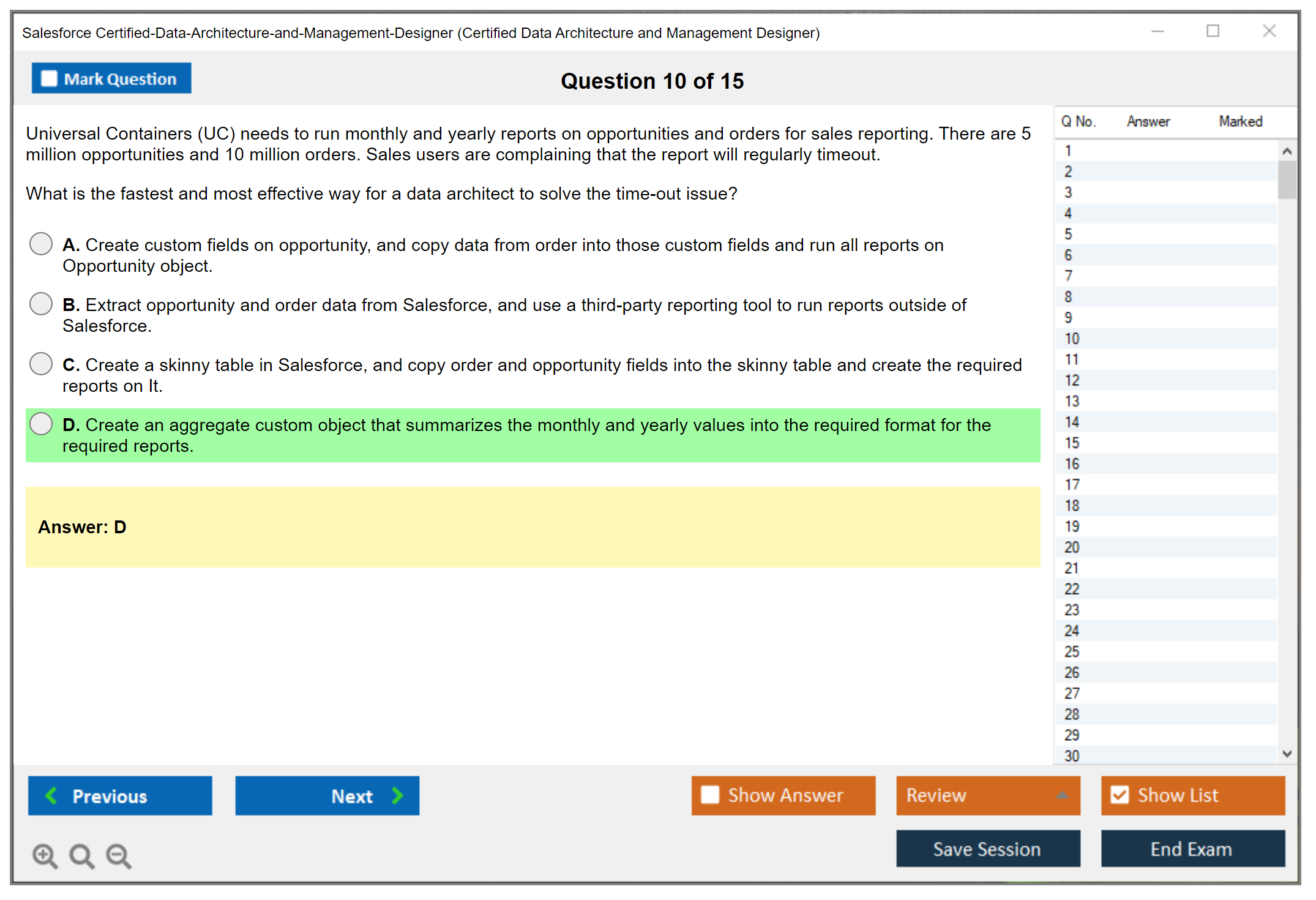This screenshot has width=1316, height=900.
Task: Click the zoom out magnifier icon
Action: tap(118, 855)
